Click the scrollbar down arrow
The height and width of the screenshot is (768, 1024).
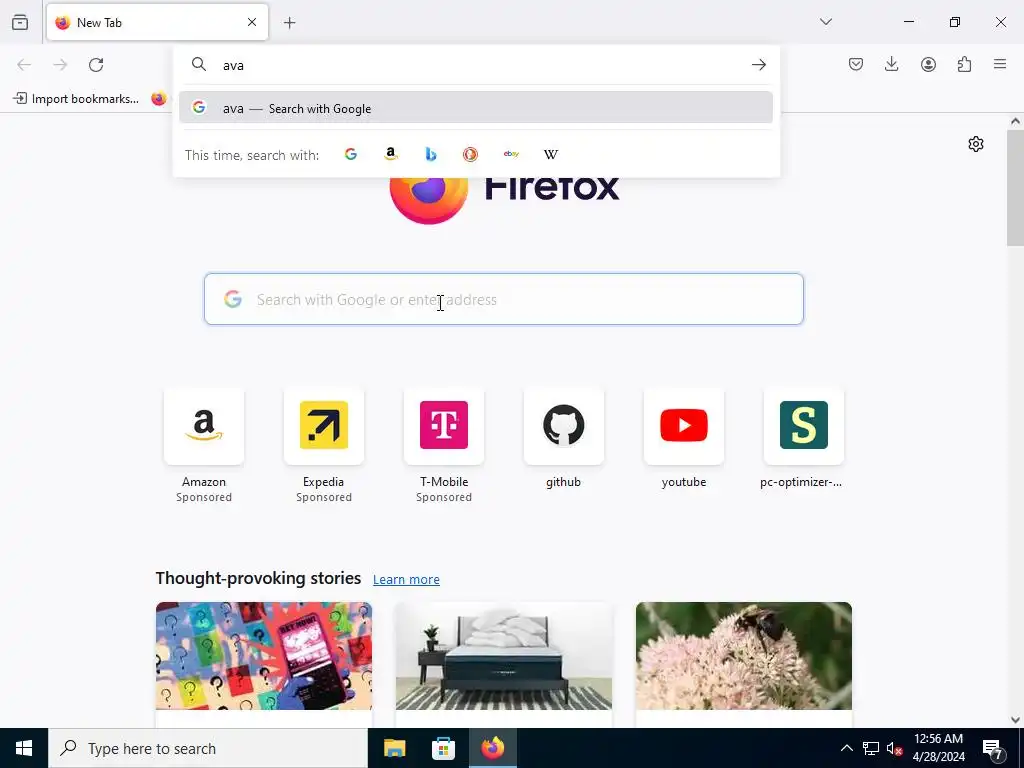pos(1015,720)
